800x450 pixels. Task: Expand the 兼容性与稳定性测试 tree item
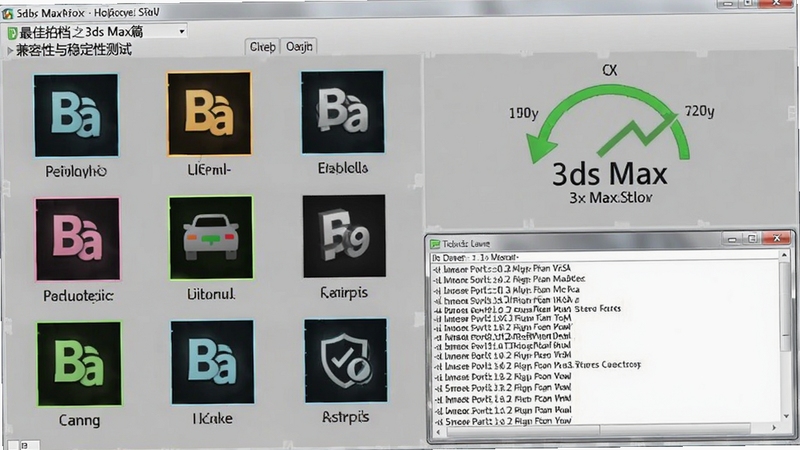(10, 51)
